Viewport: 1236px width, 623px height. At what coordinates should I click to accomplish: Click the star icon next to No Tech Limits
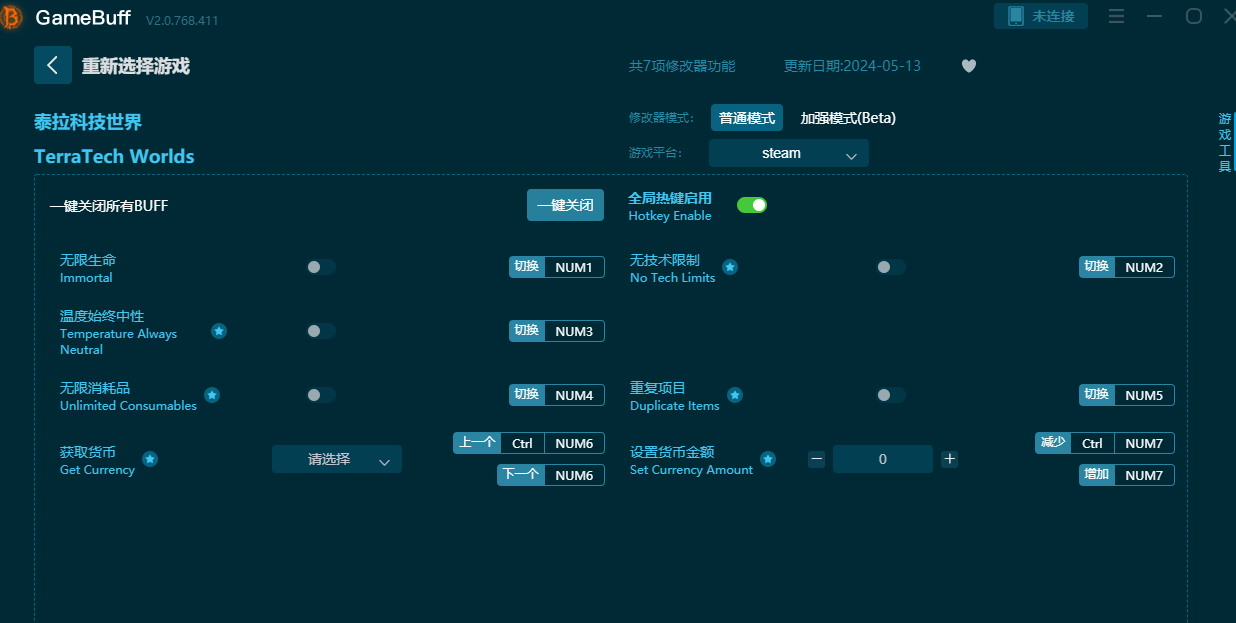[730, 267]
